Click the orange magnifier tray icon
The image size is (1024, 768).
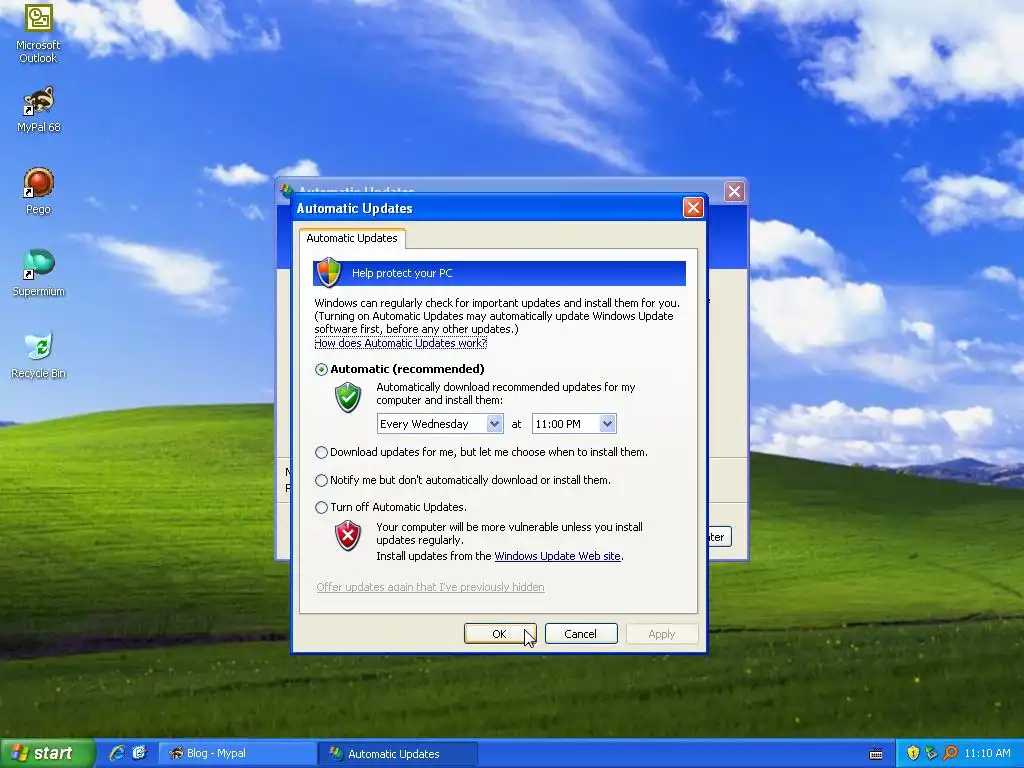(950, 753)
